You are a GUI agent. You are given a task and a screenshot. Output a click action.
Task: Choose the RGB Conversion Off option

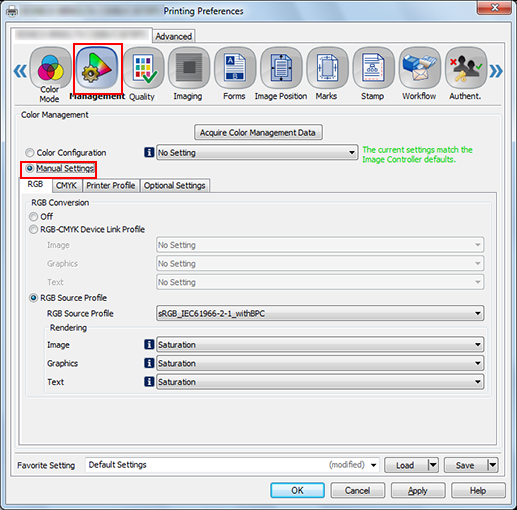33,217
